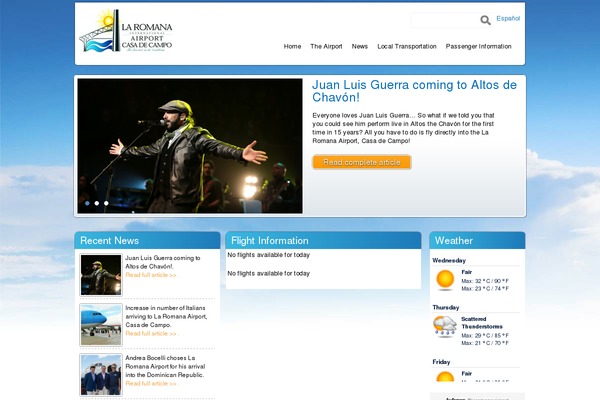Click the search magnifier icon
The width and height of the screenshot is (600, 400).
[x=485, y=20]
